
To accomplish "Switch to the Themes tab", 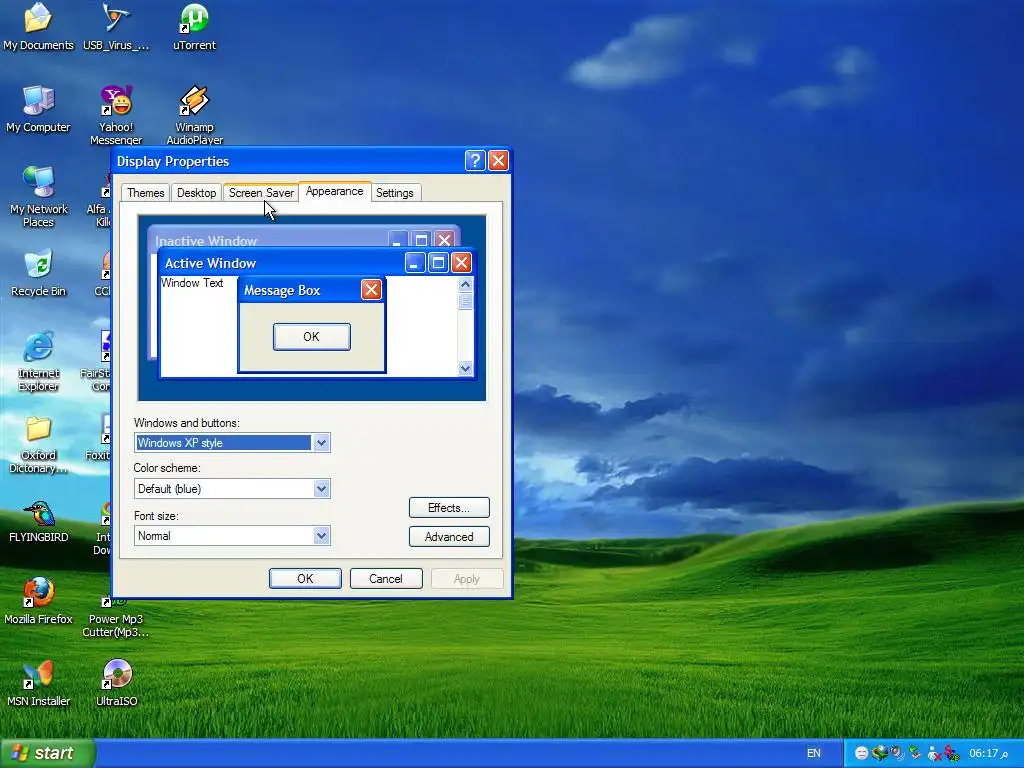I will click(x=146, y=193).
